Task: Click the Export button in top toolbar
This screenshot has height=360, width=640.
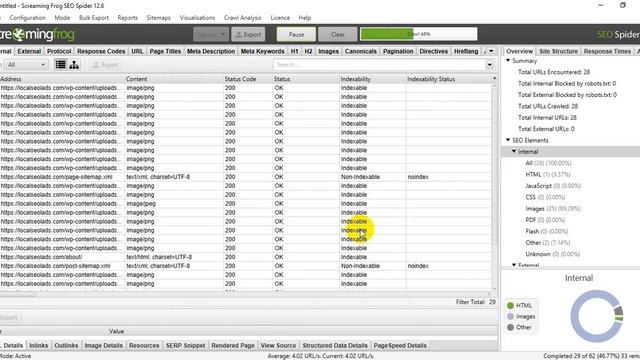Action: (248, 35)
